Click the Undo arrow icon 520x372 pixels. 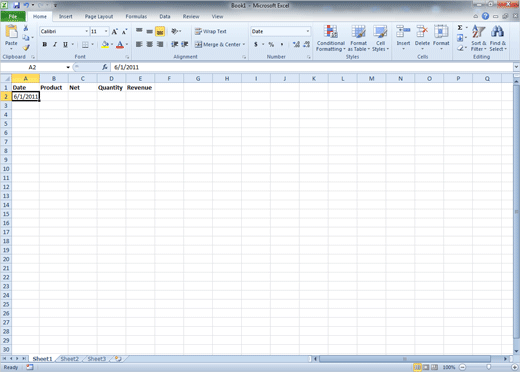tap(26, 6)
